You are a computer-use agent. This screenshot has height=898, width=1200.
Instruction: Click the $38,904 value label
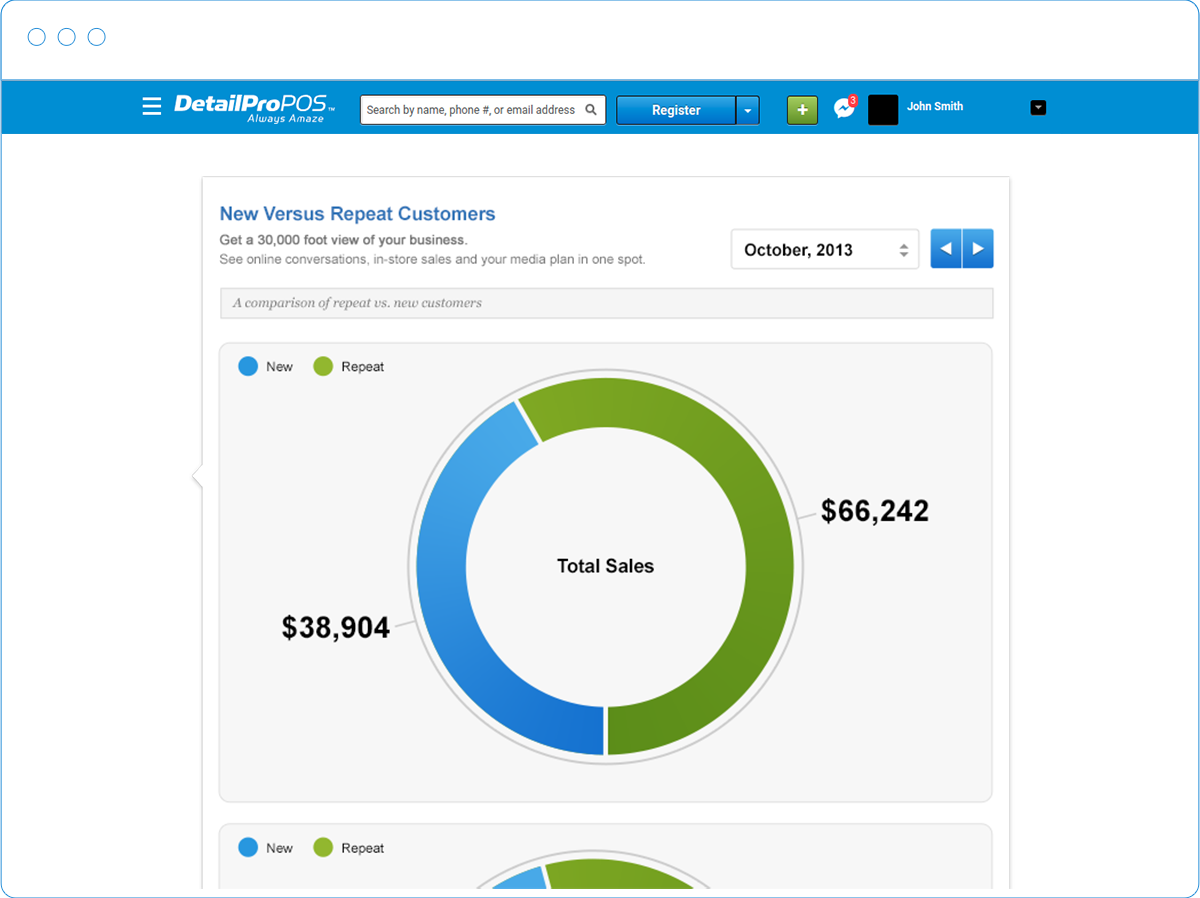click(x=336, y=627)
